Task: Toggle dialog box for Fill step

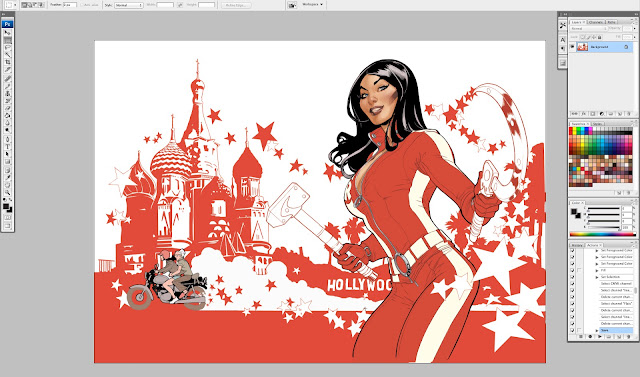Action: tap(579, 270)
